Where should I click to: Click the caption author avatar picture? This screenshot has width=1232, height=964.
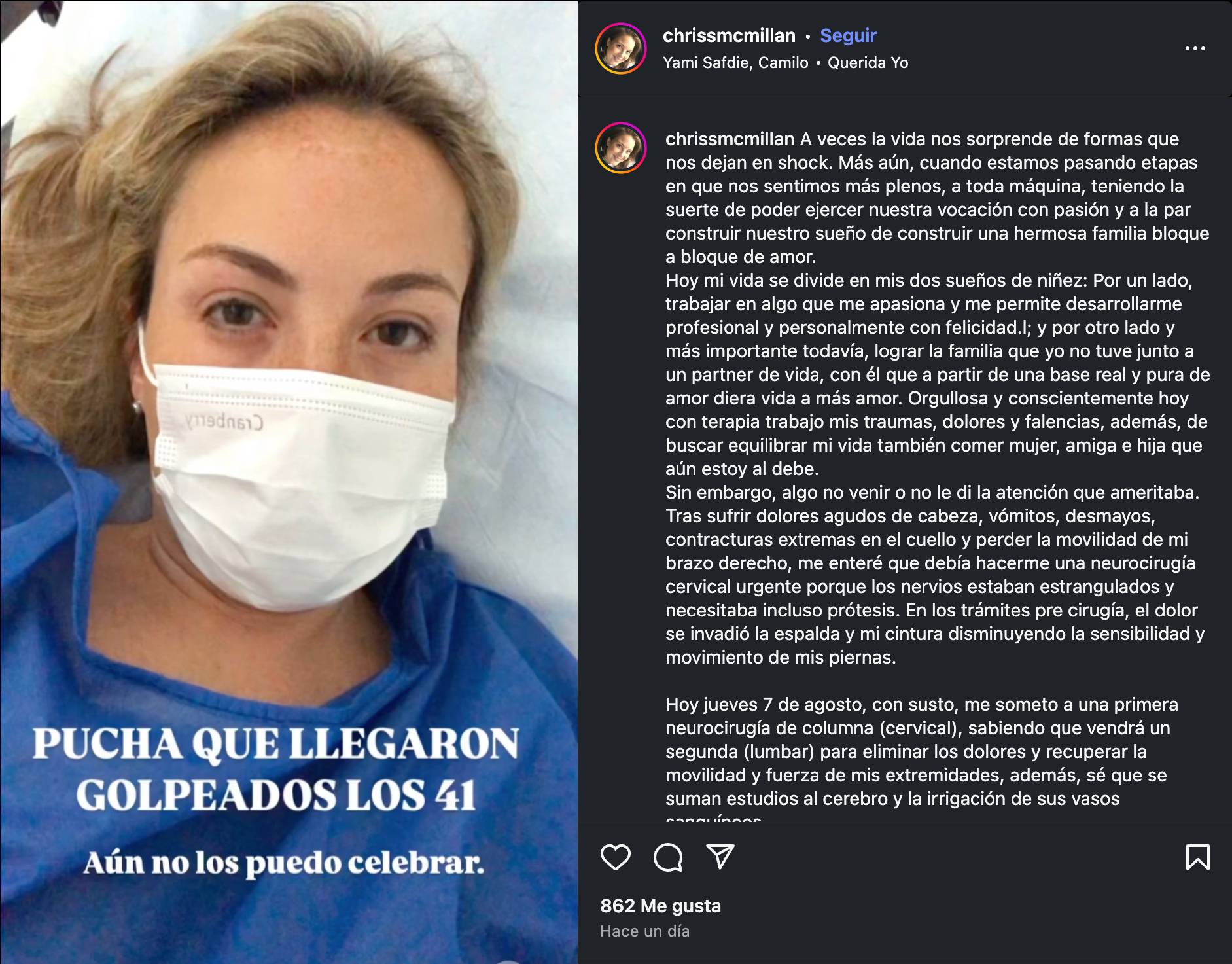tap(620, 148)
